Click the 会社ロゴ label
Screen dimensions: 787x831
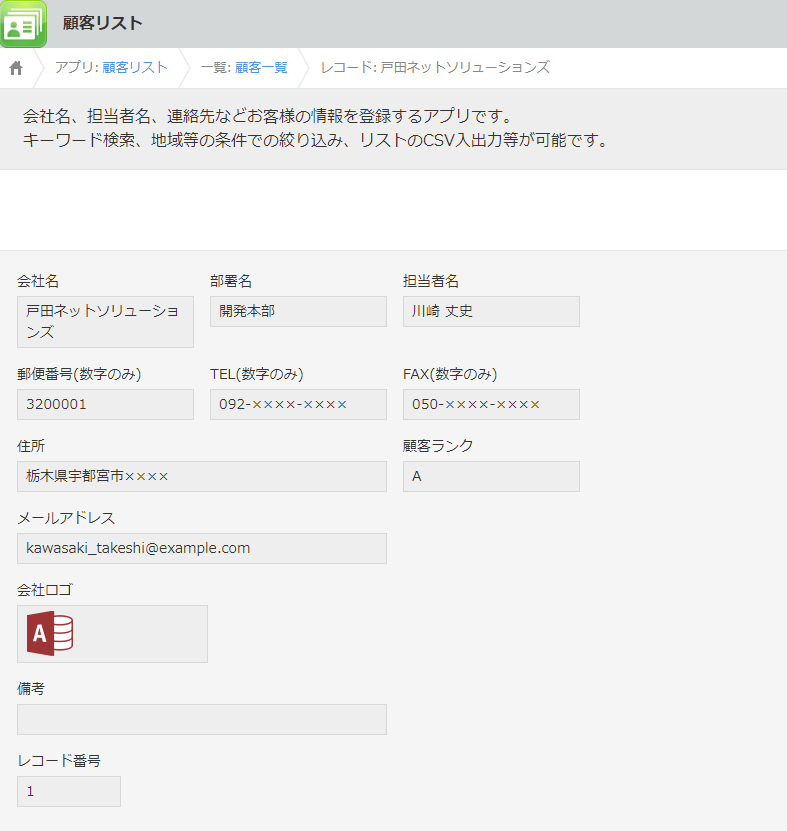(45, 590)
